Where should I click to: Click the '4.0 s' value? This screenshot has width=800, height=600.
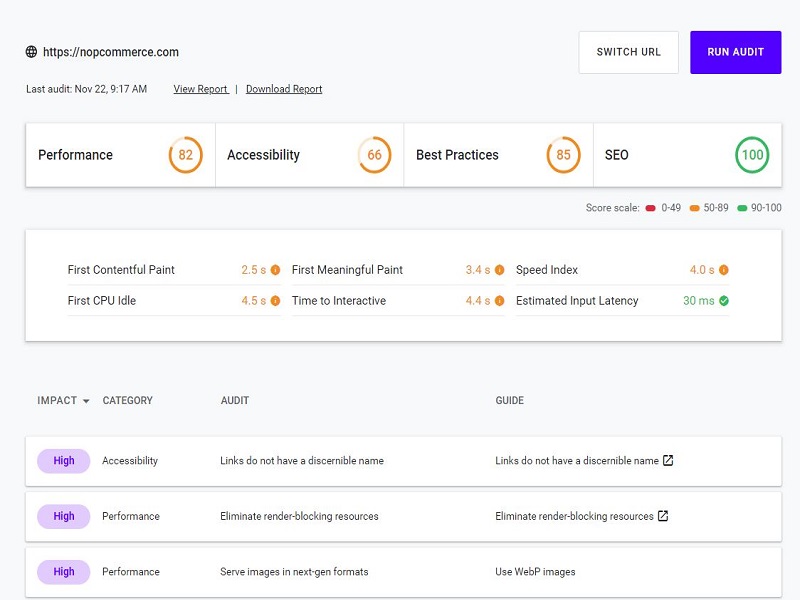(702, 270)
